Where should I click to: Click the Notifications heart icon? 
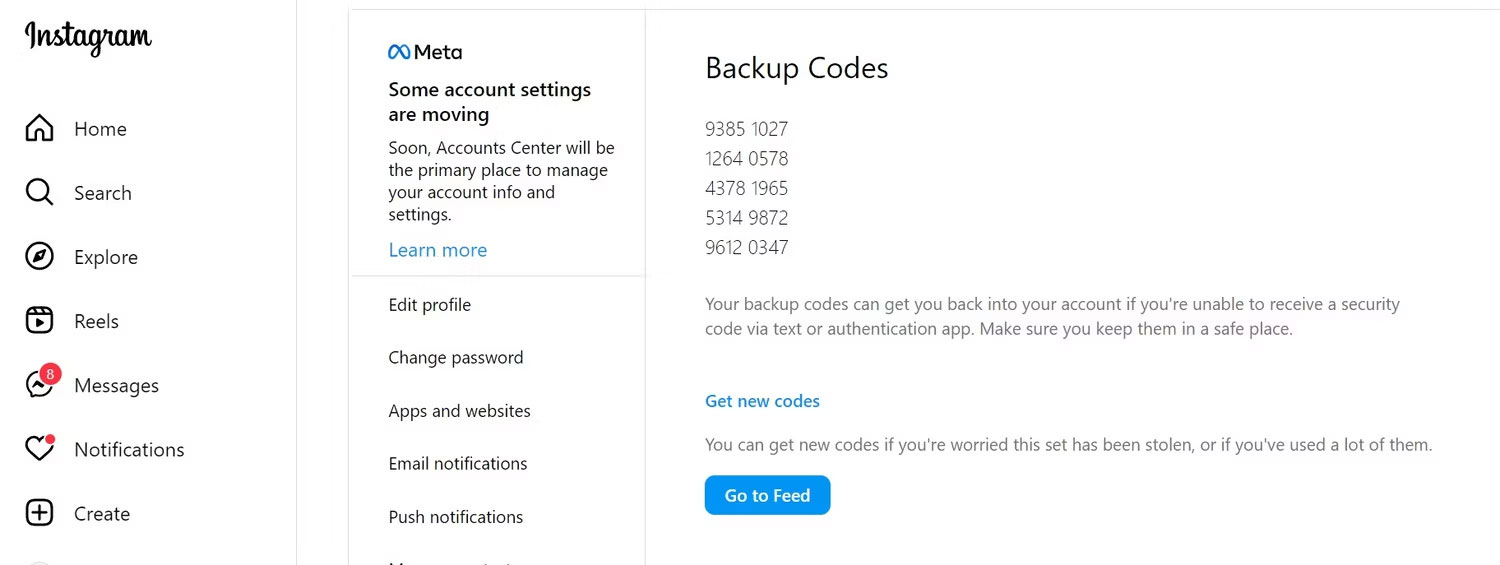(39, 450)
